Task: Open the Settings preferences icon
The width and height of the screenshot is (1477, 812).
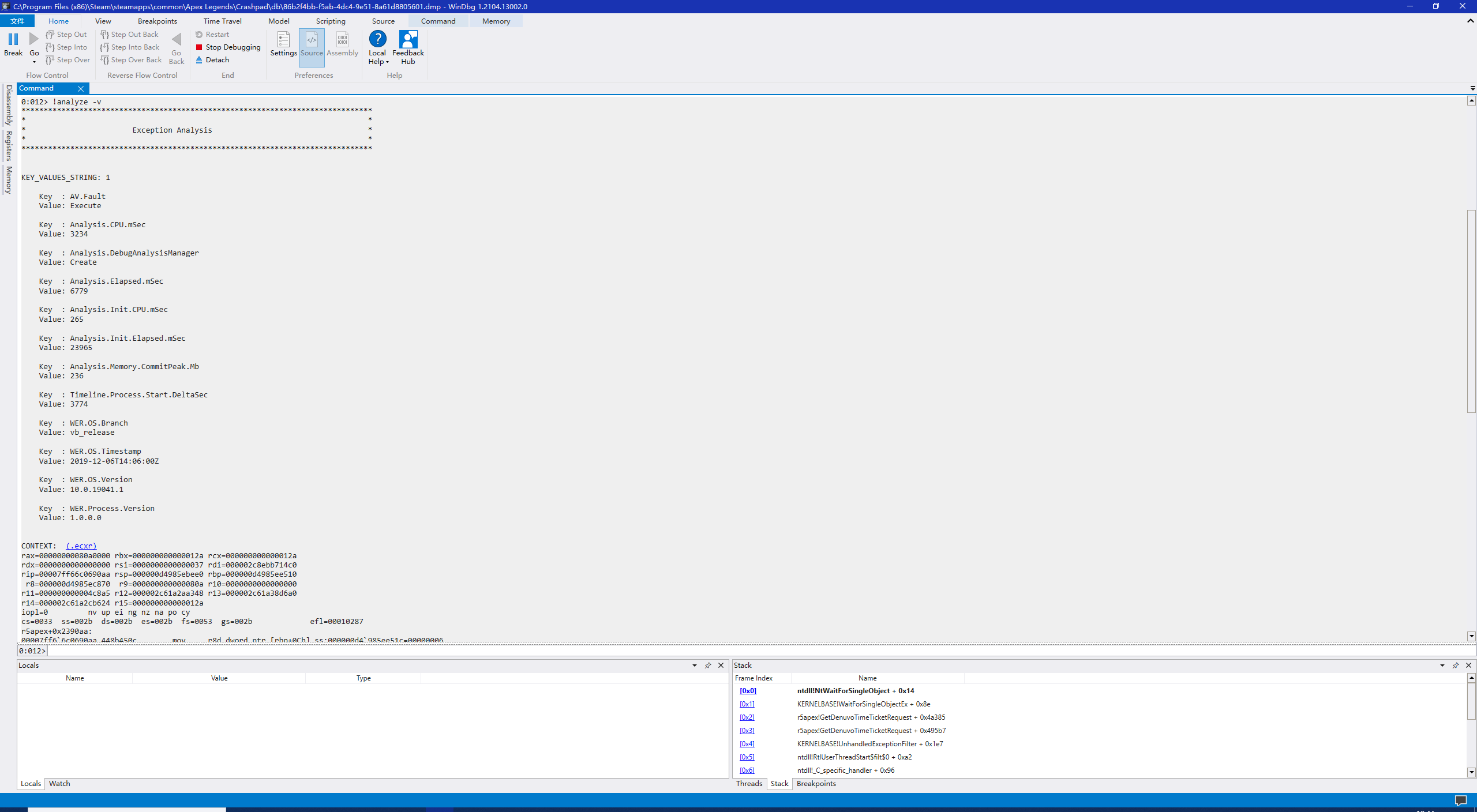Action: 283,40
